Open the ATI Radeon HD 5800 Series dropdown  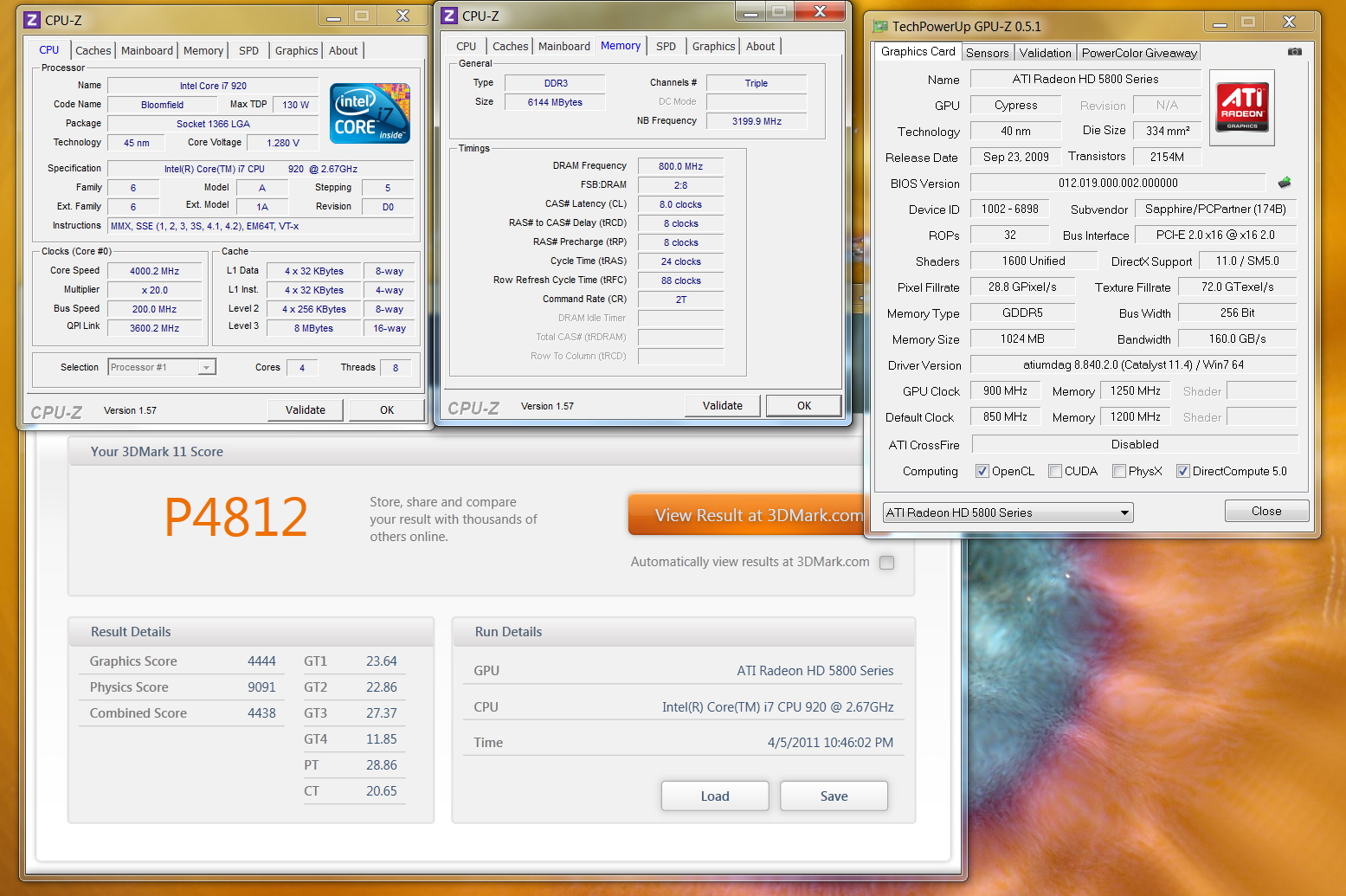(1008, 512)
